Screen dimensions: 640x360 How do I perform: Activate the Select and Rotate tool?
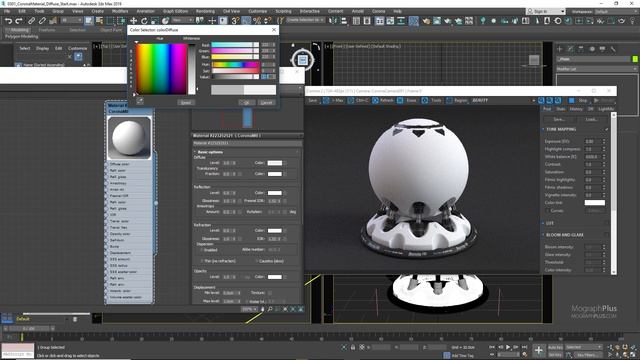click(144, 20)
